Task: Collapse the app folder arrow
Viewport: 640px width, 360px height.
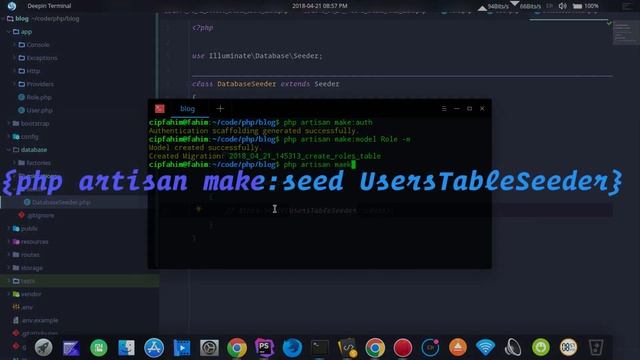Action: tap(9, 31)
